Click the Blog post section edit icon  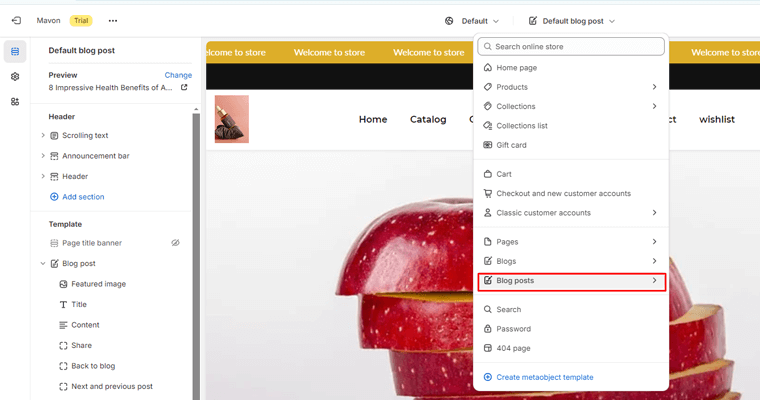[x=54, y=264]
